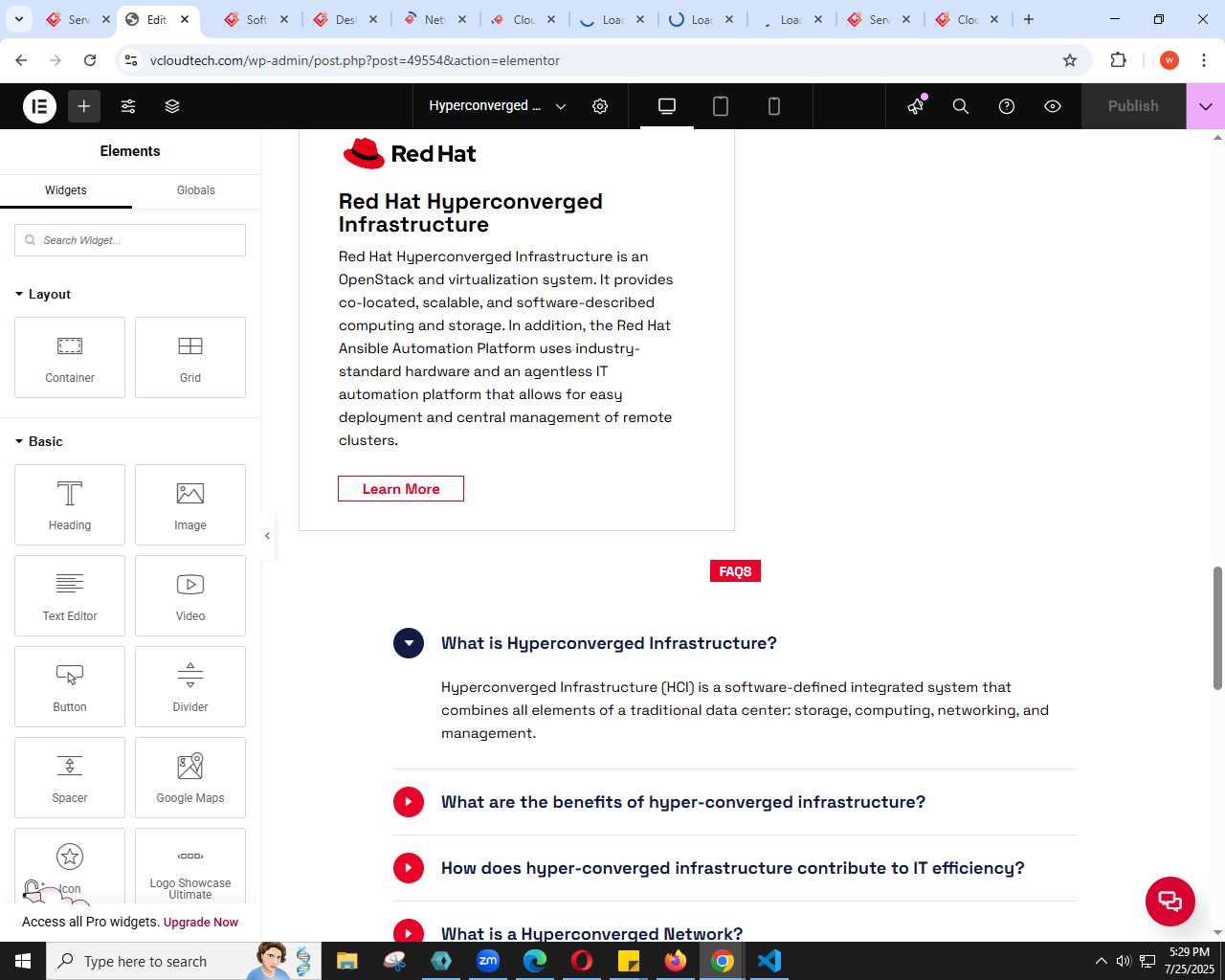The image size is (1225, 980).
Task: Click the Red Hat Learn More button
Action: tap(401, 489)
